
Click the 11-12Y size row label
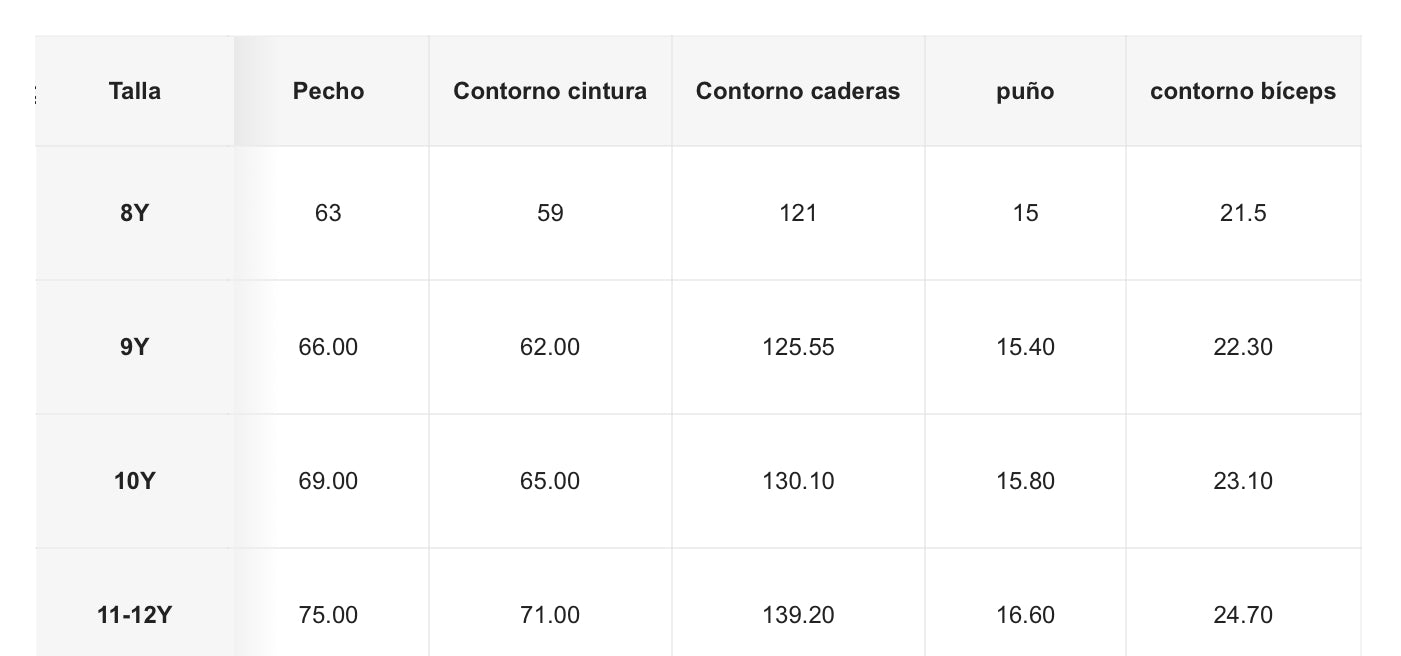click(134, 614)
